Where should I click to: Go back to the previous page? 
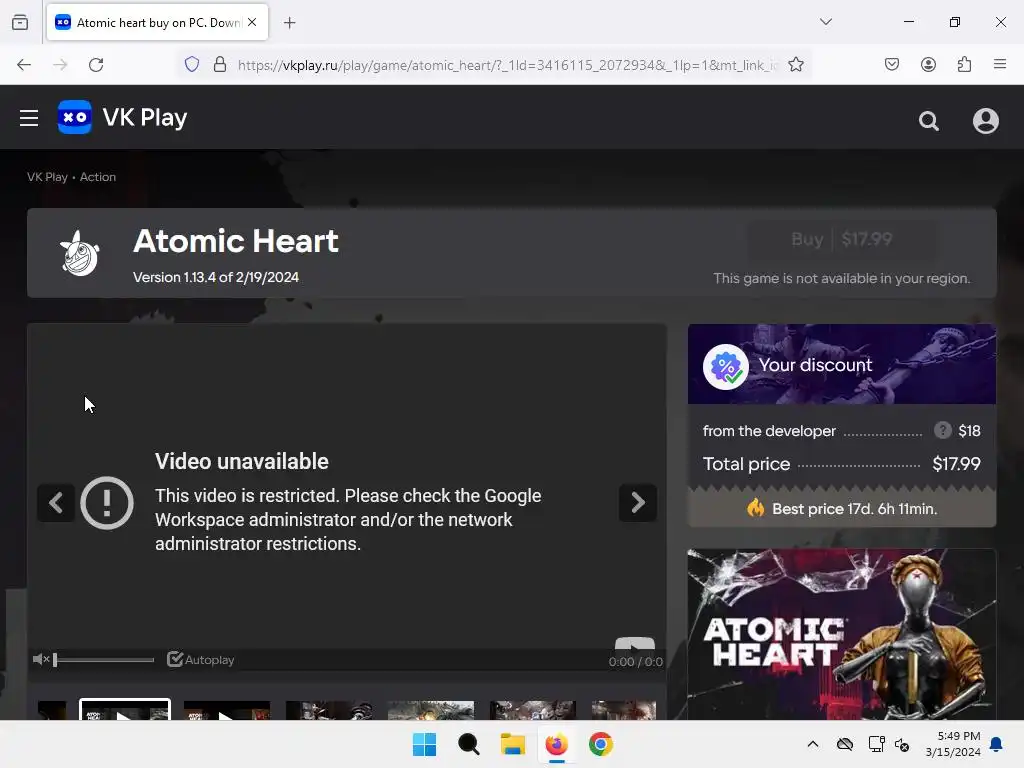tap(24, 65)
